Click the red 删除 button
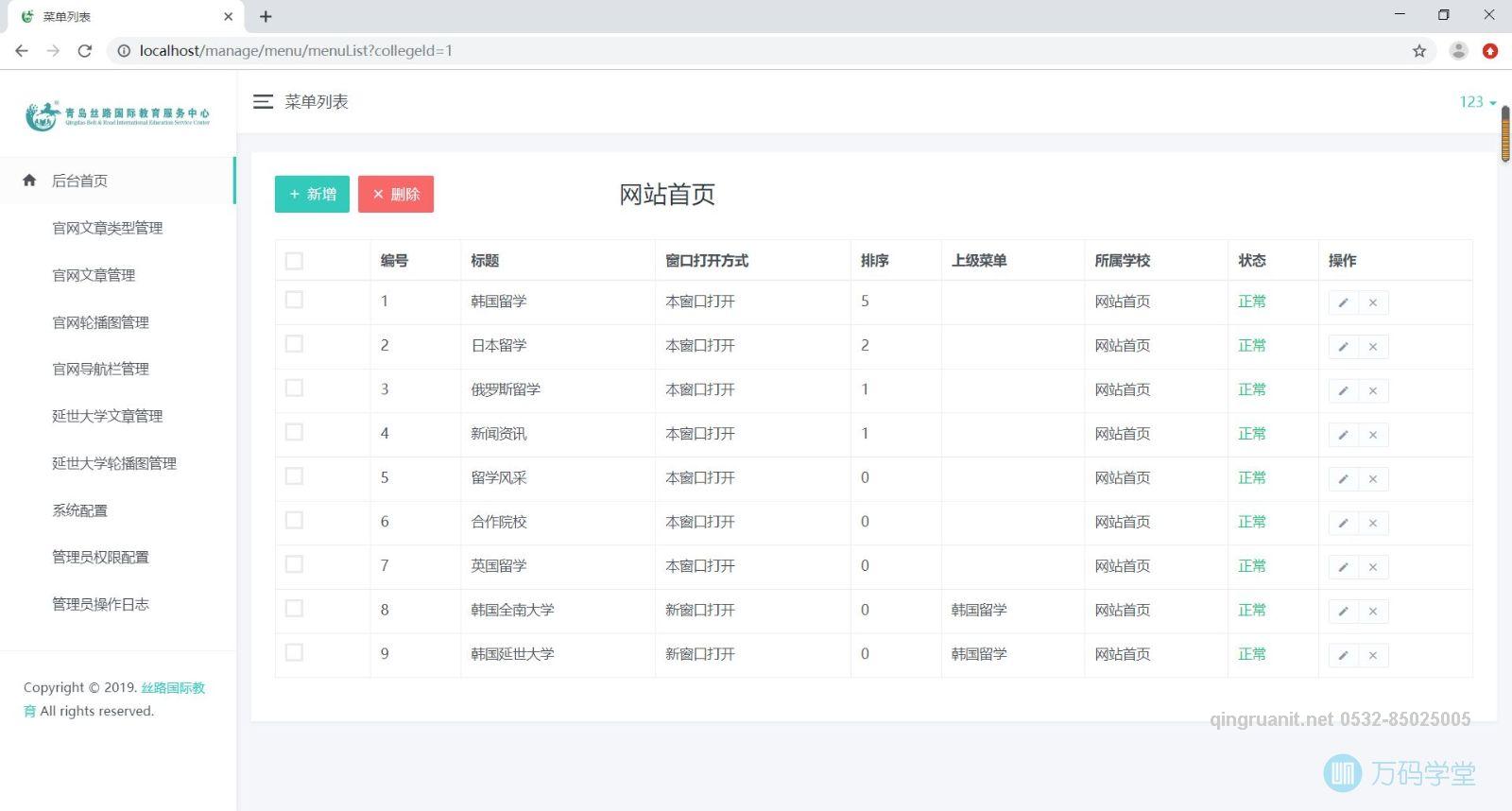Viewport: 1512px width, 811px height. tap(396, 194)
